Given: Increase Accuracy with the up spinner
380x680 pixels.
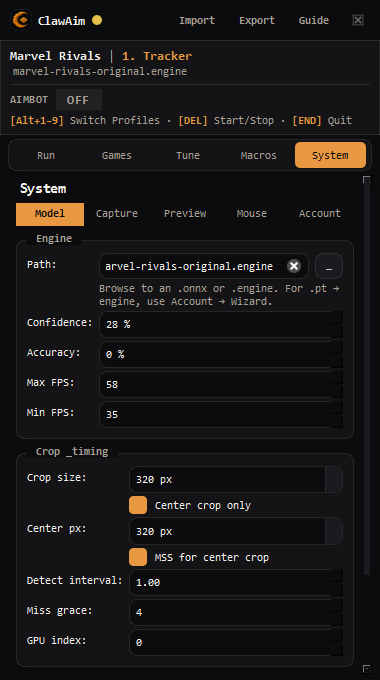Looking at the screenshot, I should 337,348.
